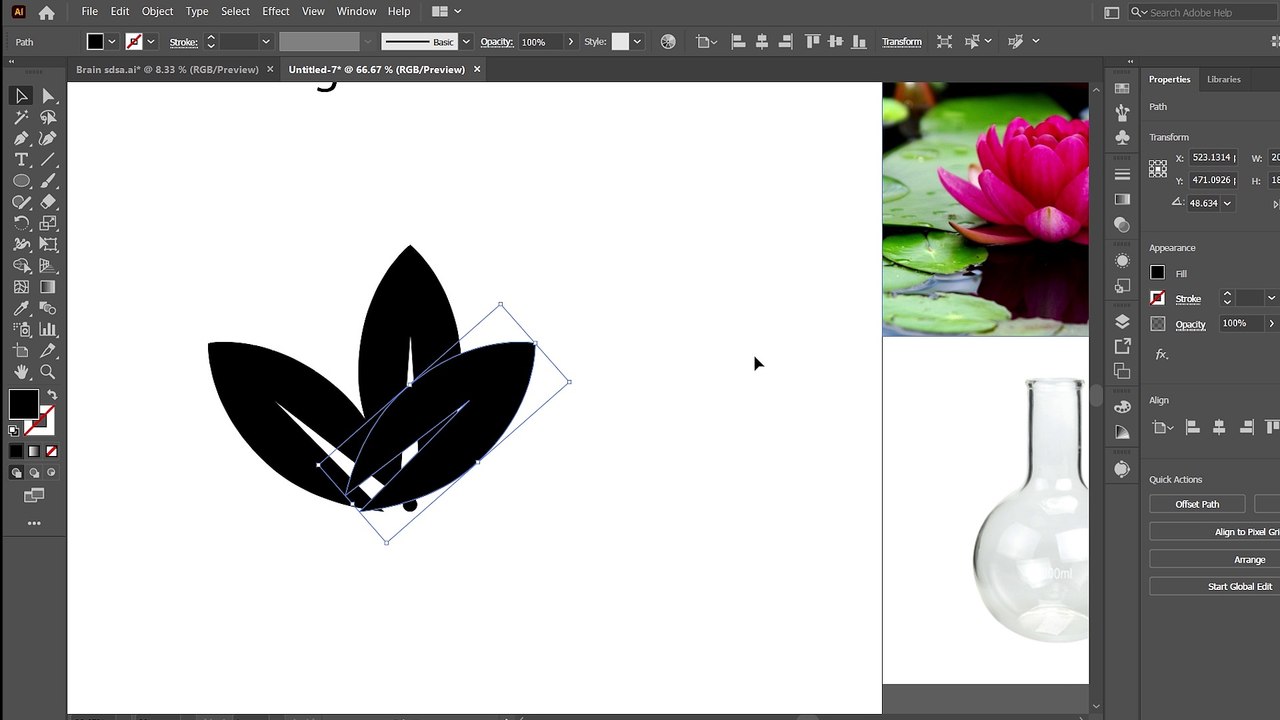The width and height of the screenshot is (1280, 720).
Task: Select the Pen tool
Action: [21, 138]
